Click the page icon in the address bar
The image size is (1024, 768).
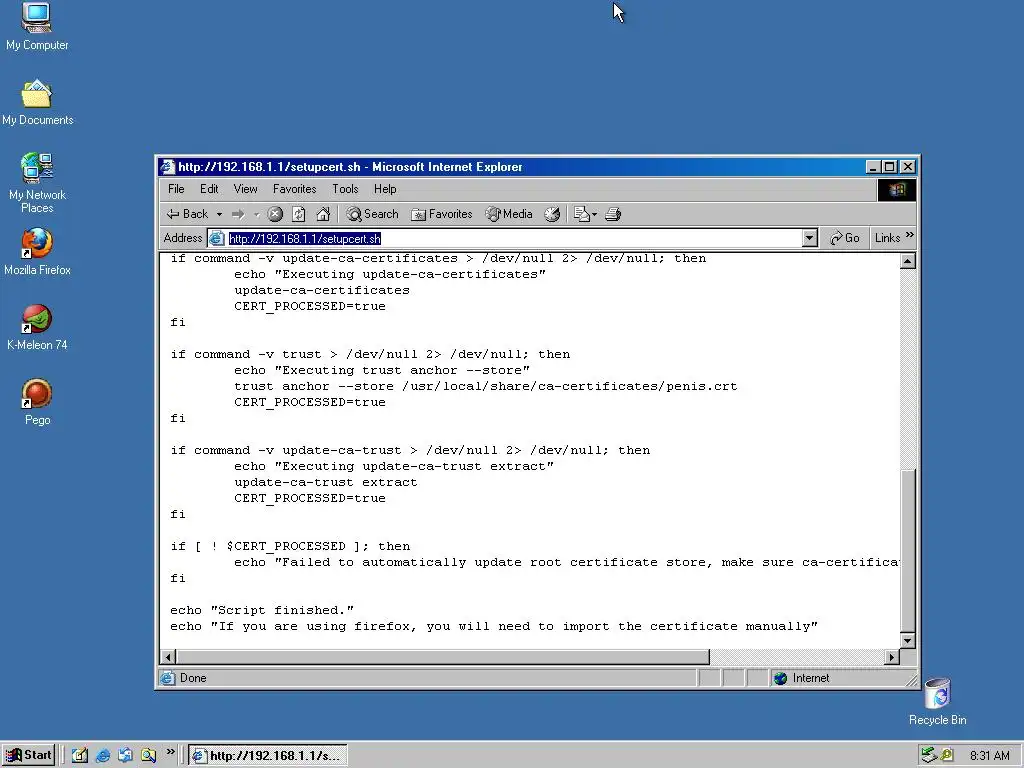217,239
